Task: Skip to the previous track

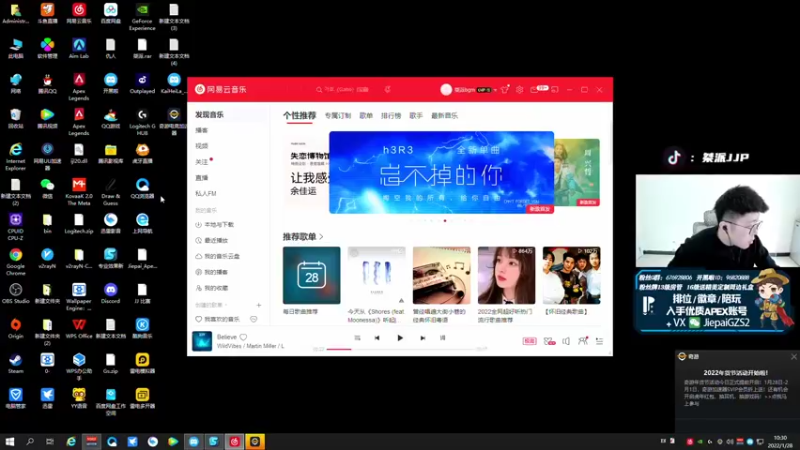Action: (x=377, y=338)
